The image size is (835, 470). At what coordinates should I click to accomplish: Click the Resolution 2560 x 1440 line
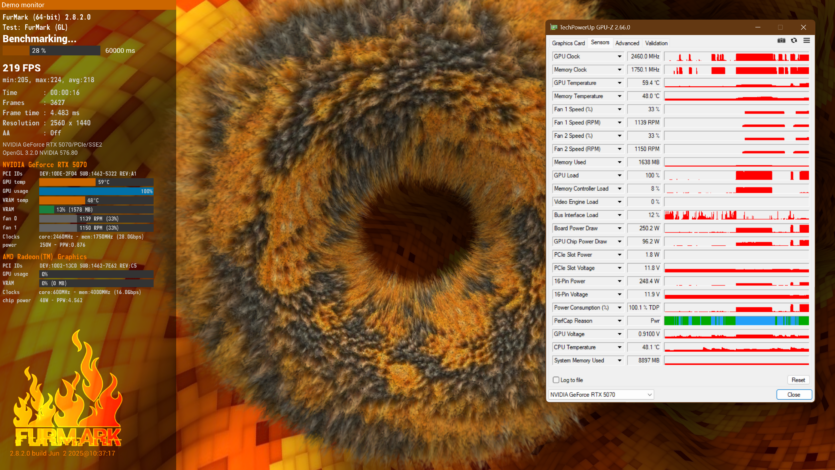(46, 123)
